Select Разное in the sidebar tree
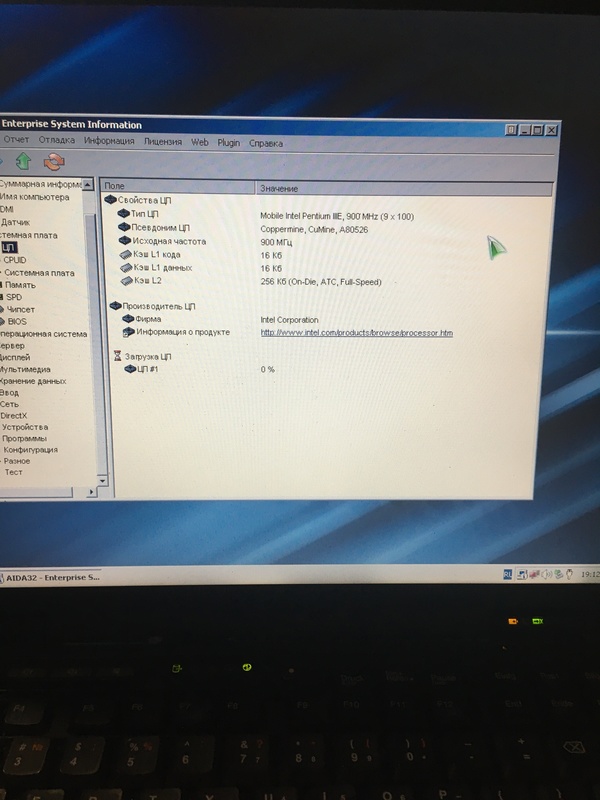This screenshot has width=600, height=800. (x=17, y=461)
